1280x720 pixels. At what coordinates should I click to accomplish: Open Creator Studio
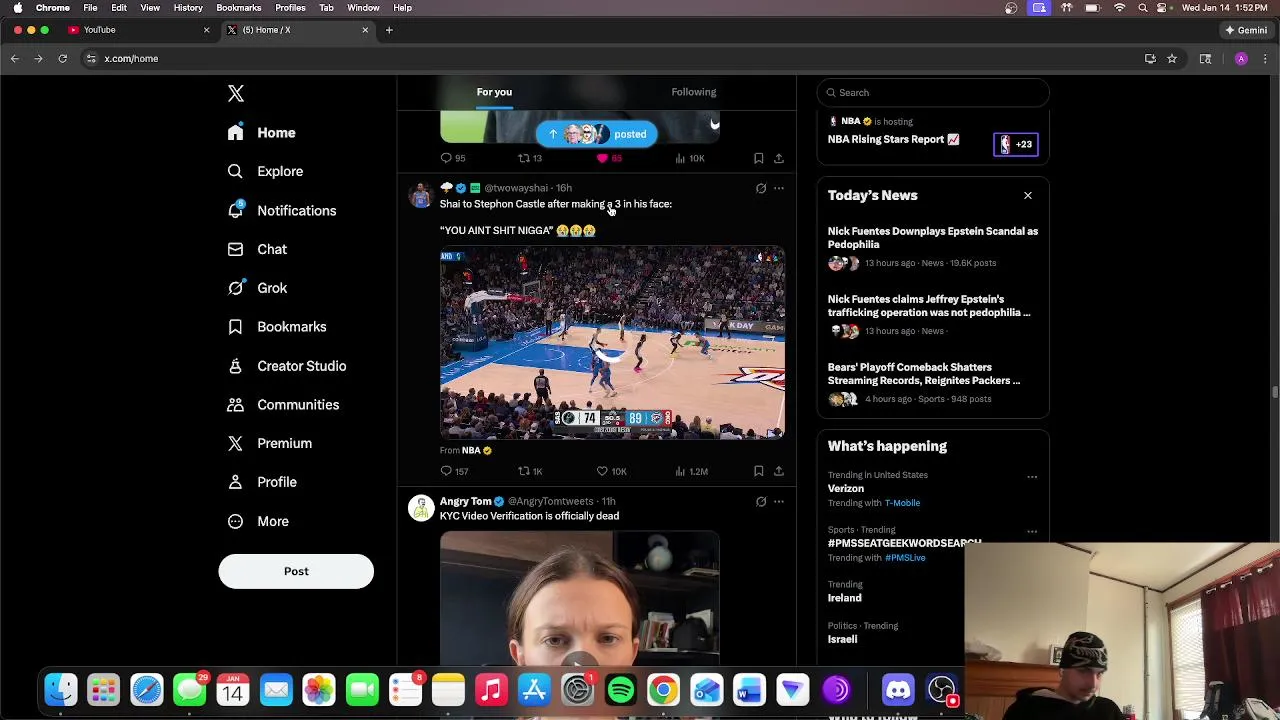click(287, 366)
